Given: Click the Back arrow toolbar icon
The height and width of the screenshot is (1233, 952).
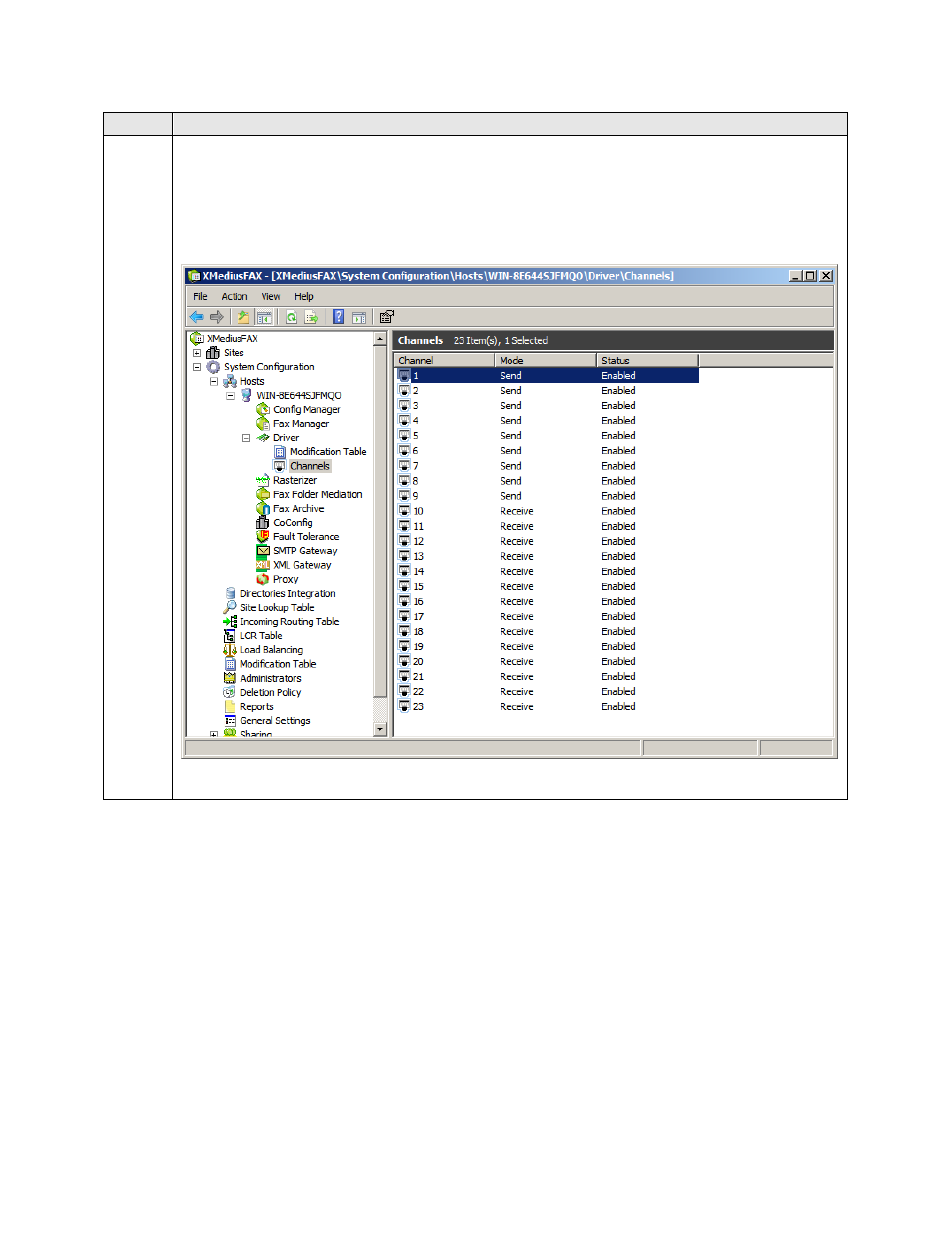Looking at the screenshot, I should click(197, 317).
